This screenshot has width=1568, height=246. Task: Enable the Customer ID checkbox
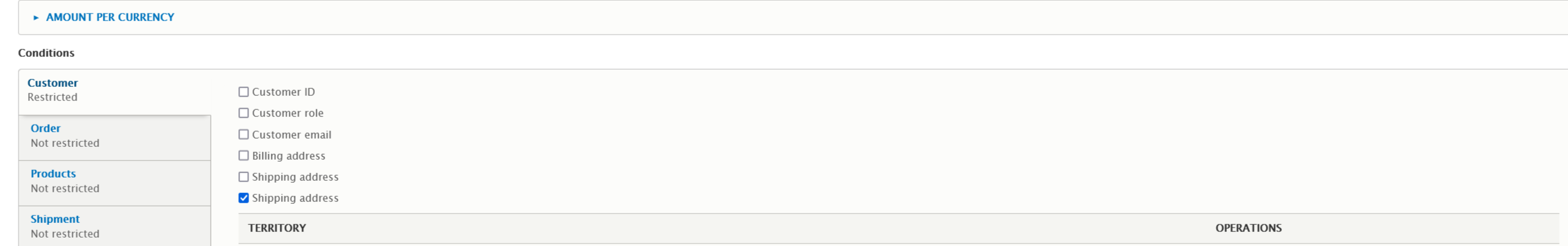click(243, 92)
